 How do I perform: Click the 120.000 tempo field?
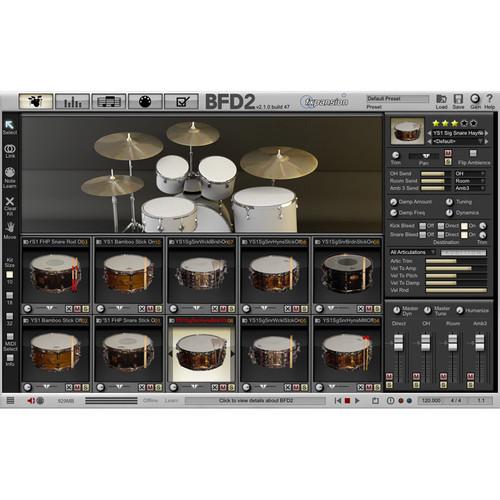point(431,401)
